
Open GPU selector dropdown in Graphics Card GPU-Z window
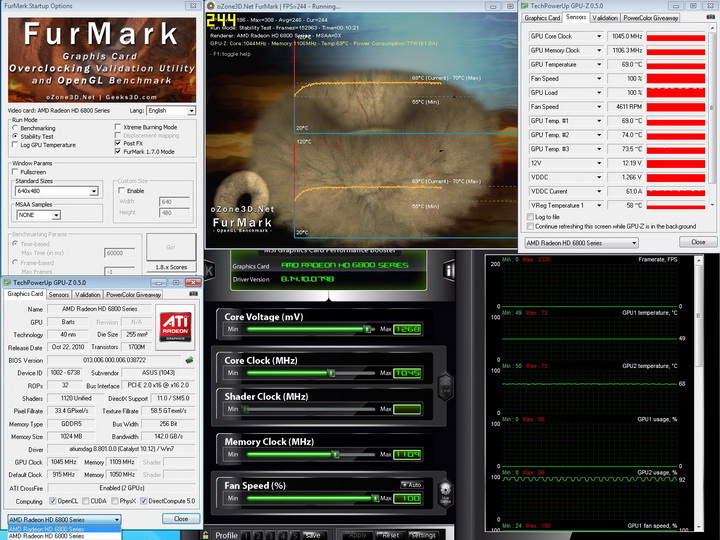pos(64,520)
